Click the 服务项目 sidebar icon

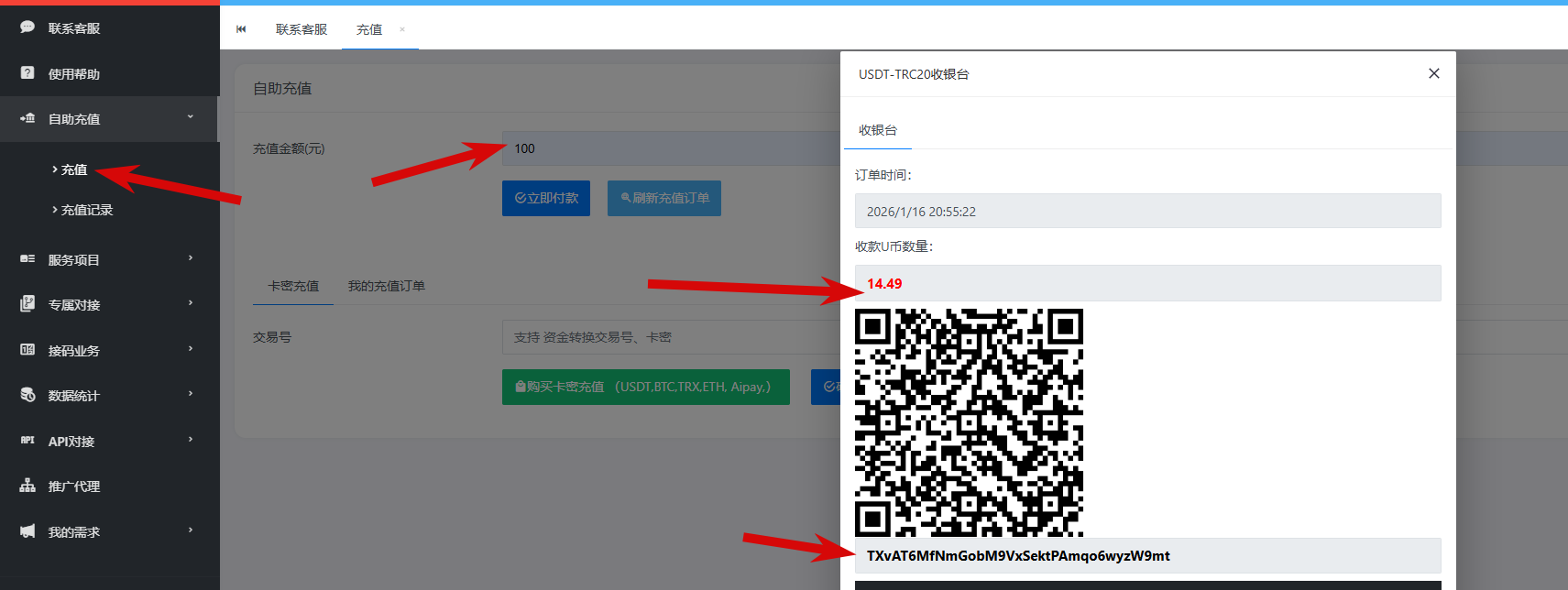[27, 259]
